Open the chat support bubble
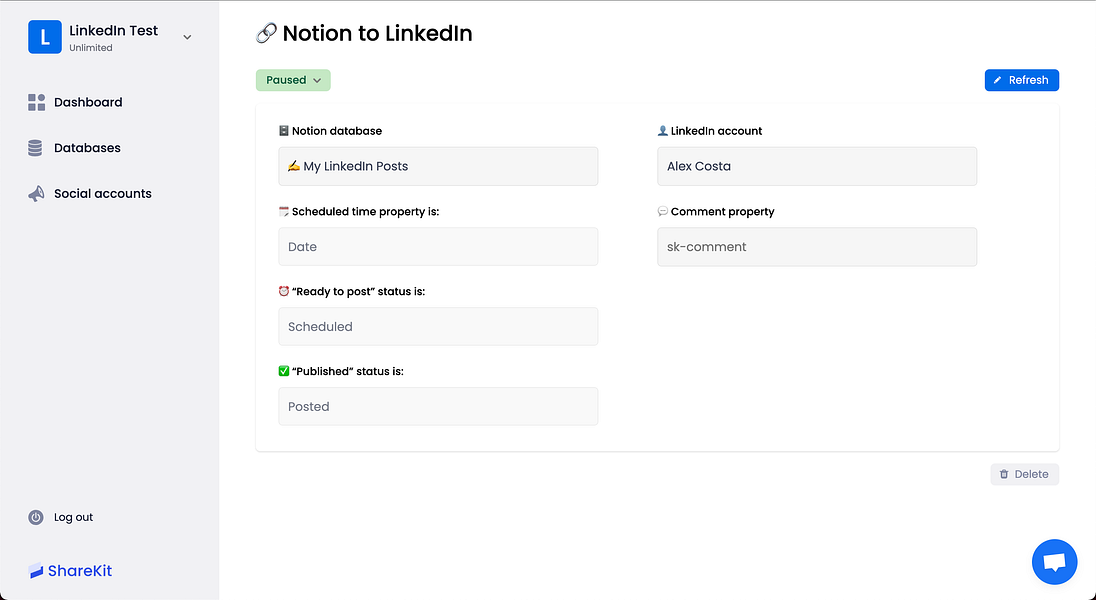 pyautogui.click(x=1054, y=562)
